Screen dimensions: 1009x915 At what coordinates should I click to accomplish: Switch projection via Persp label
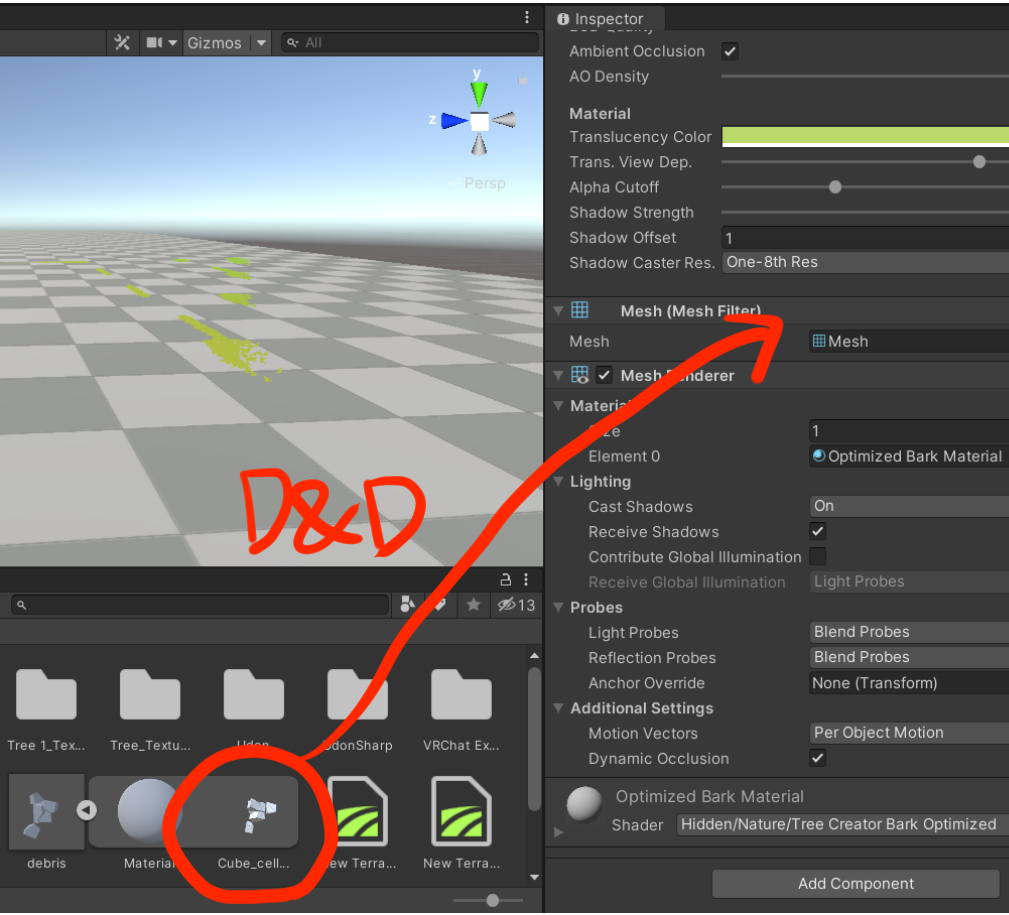485,183
